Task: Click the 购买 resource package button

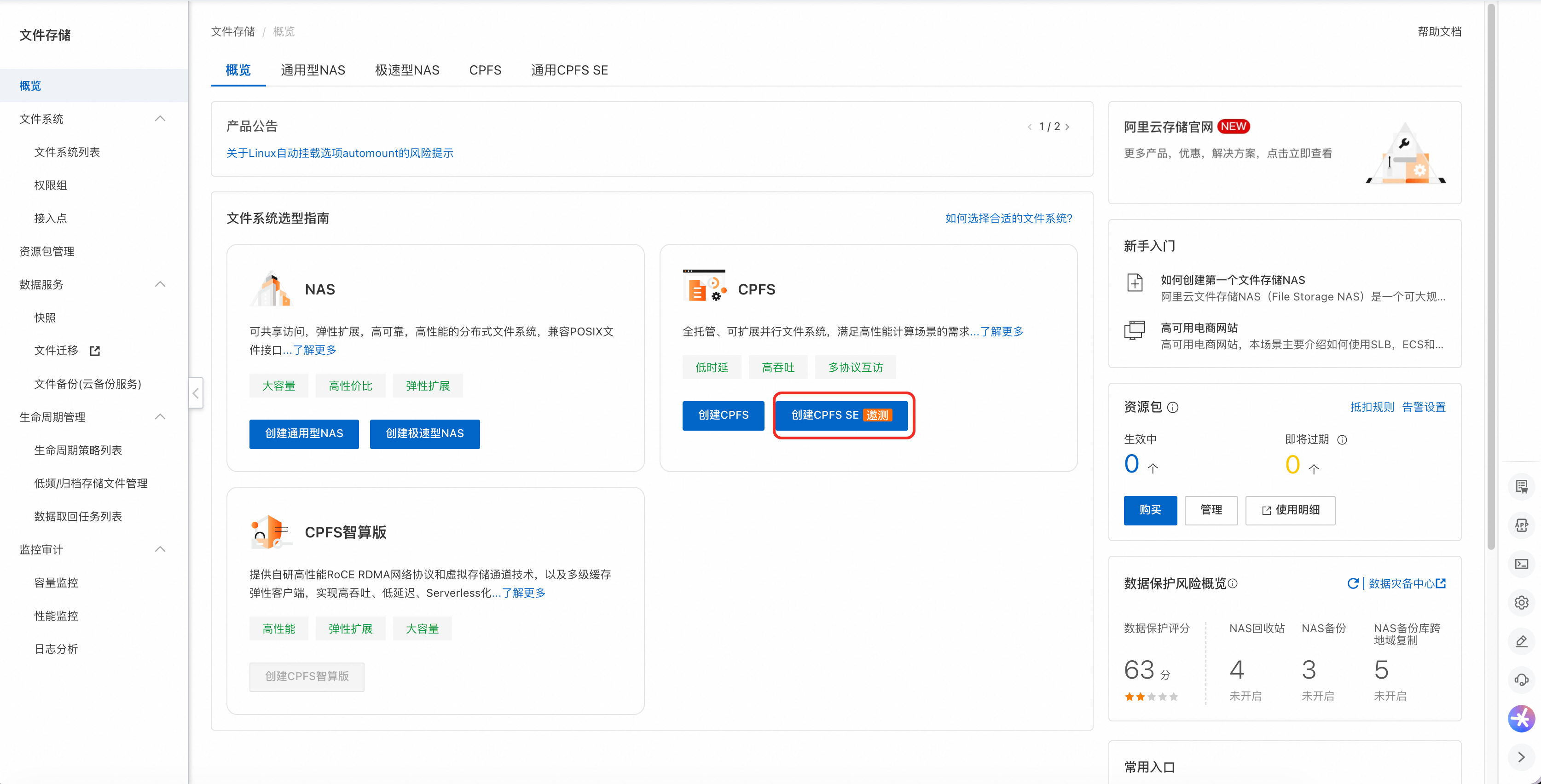Action: (1150, 510)
